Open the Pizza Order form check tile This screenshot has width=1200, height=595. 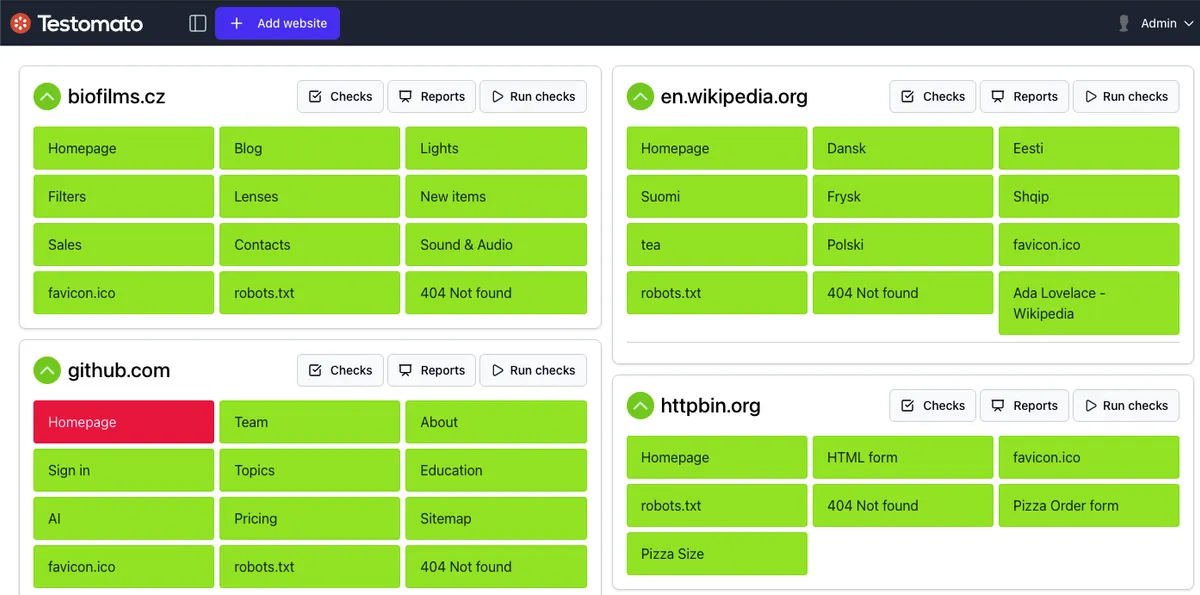point(1089,505)
